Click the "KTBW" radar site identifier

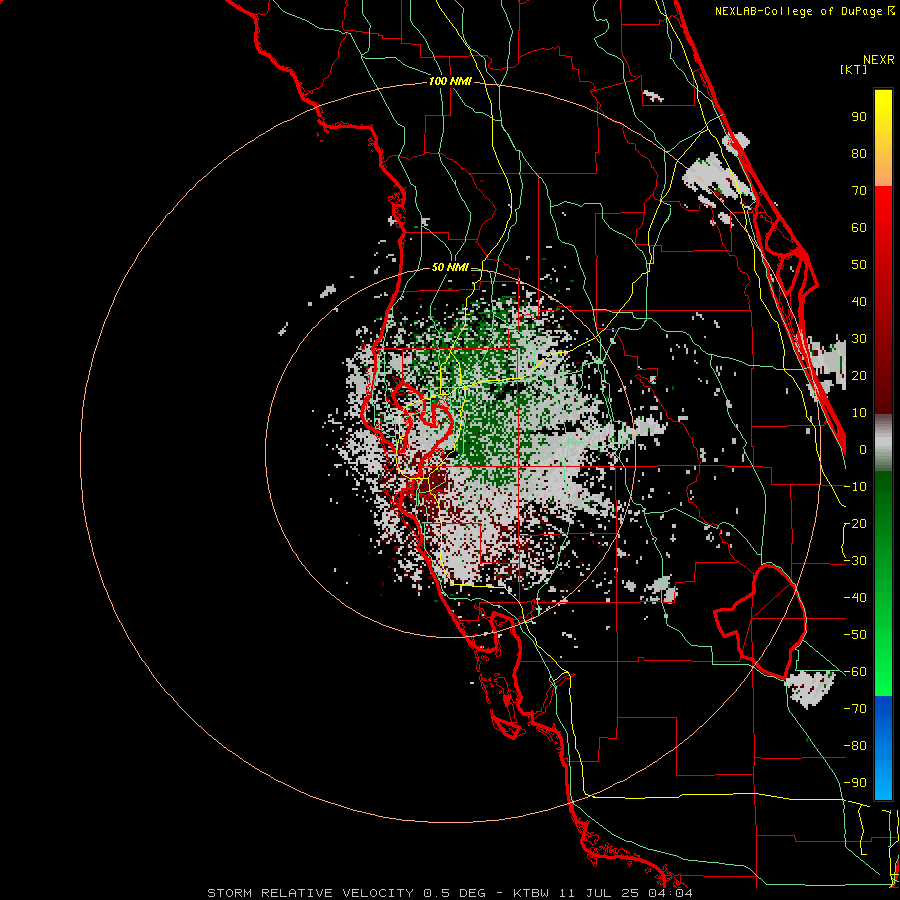click(531, 893)
